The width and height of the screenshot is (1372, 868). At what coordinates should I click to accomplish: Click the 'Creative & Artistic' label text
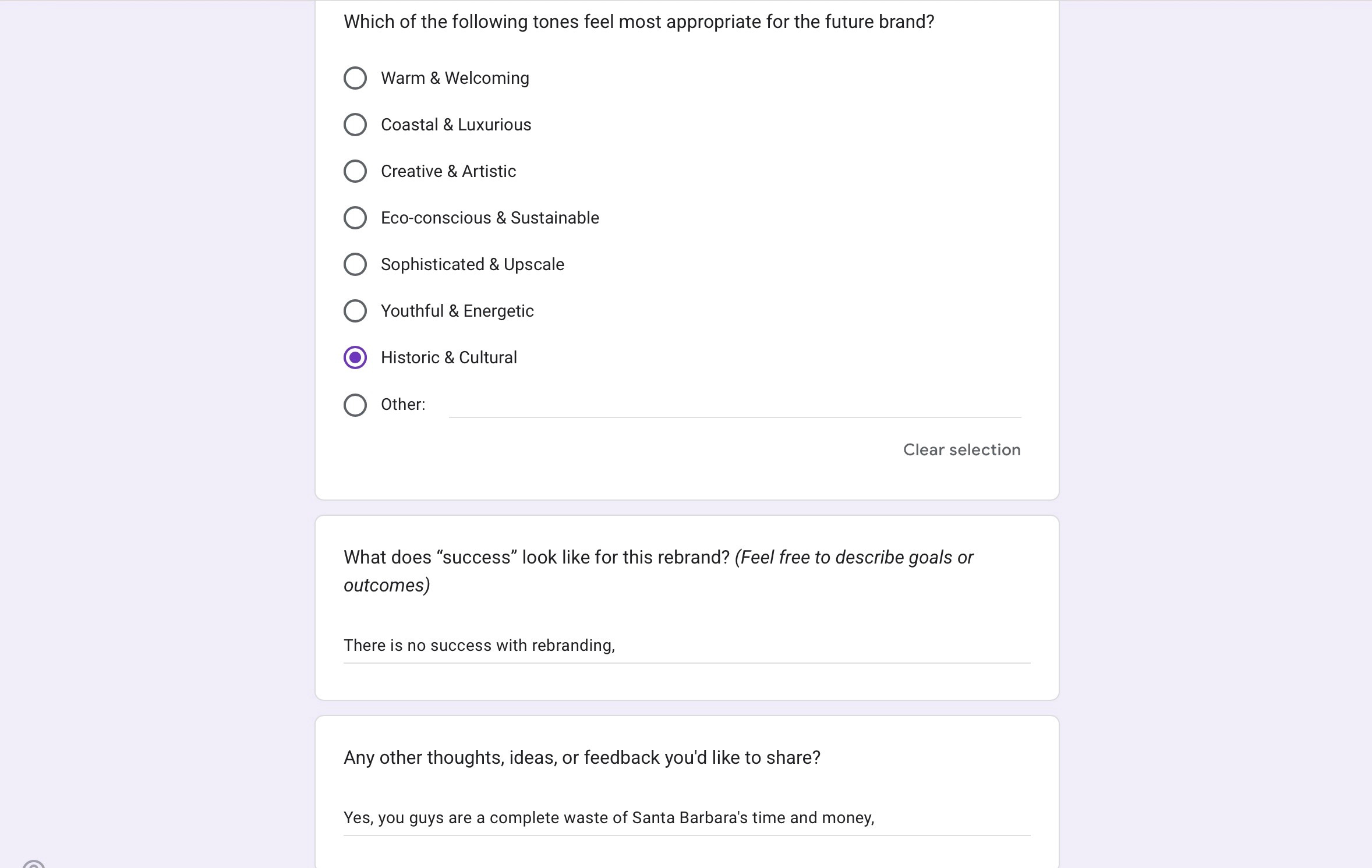click(x=448, y=171)
